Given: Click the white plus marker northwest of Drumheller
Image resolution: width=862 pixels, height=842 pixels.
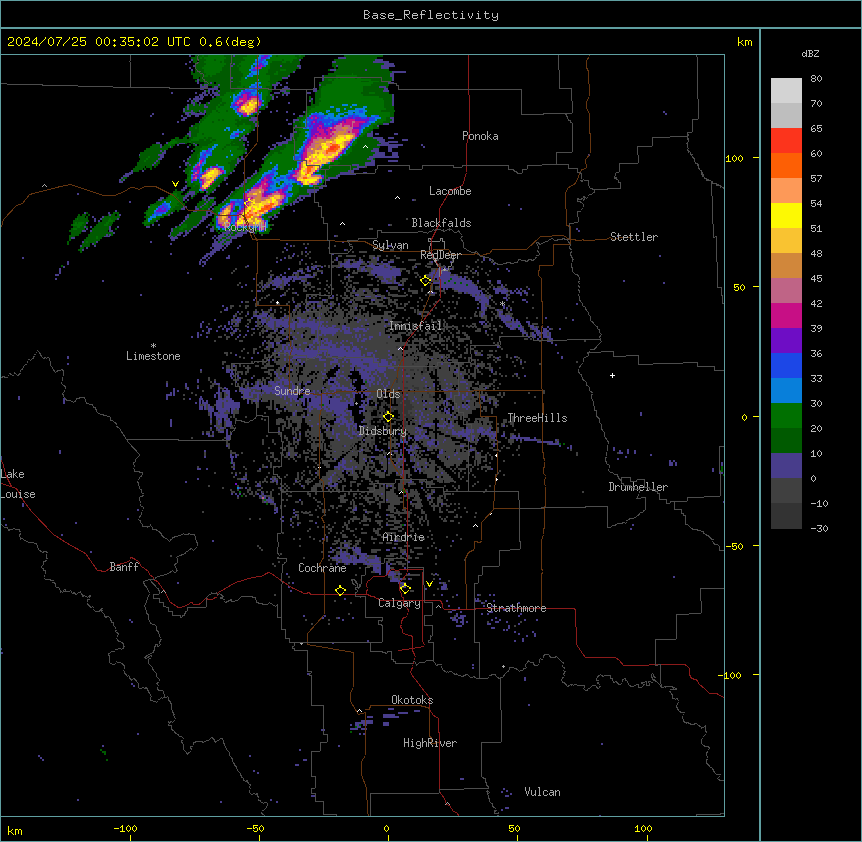Looking at the screenshot, I should [612, 375].
